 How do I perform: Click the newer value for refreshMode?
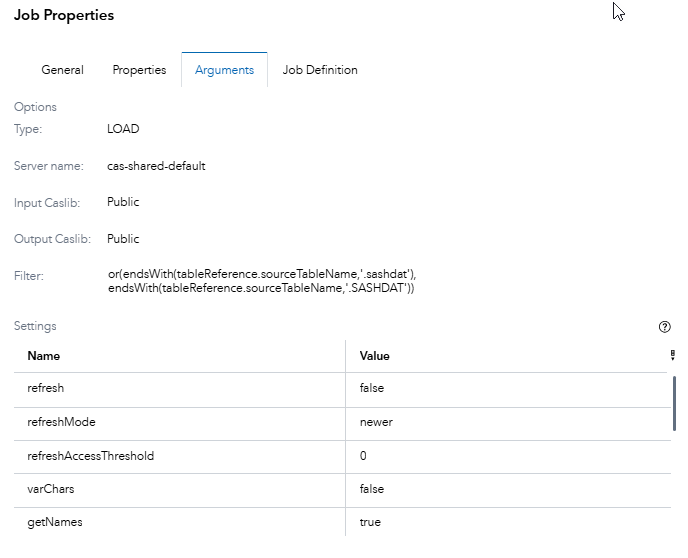376,422
